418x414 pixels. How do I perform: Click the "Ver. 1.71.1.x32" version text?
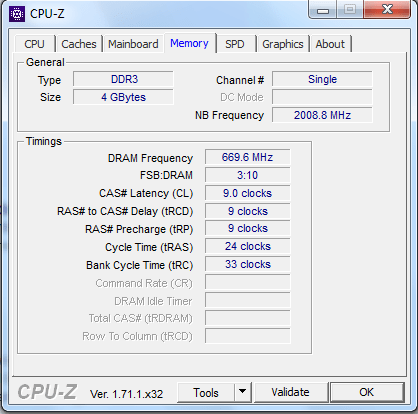[x=126, y=394]
